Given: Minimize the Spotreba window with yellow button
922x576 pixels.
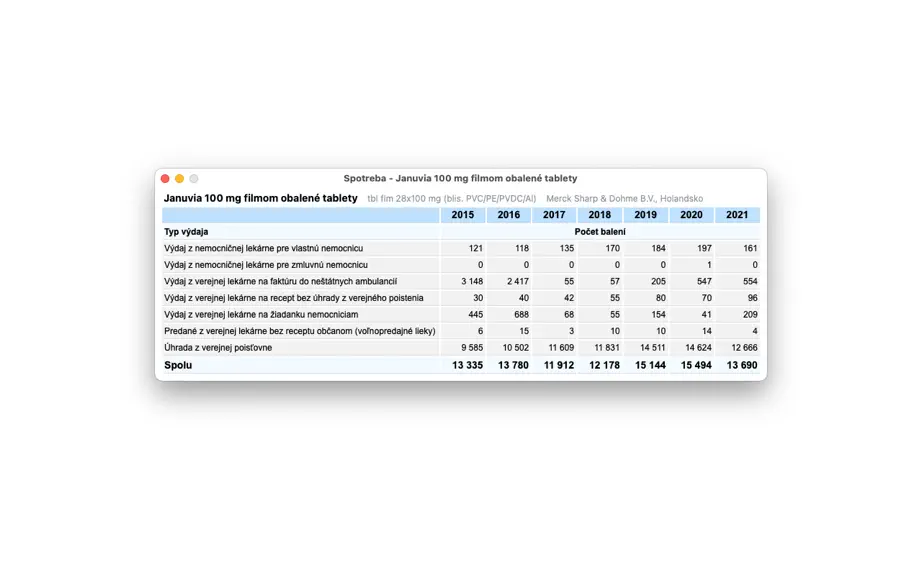Looking at the screenshot, I should point(179,179).
